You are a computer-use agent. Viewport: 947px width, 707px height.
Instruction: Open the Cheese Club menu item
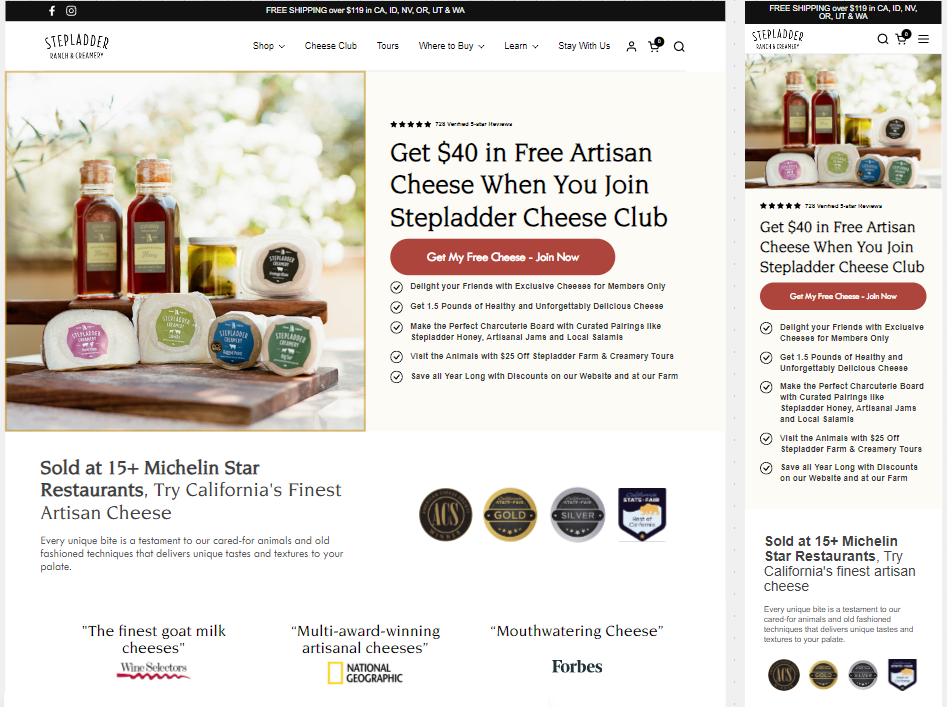coord(330,46)
